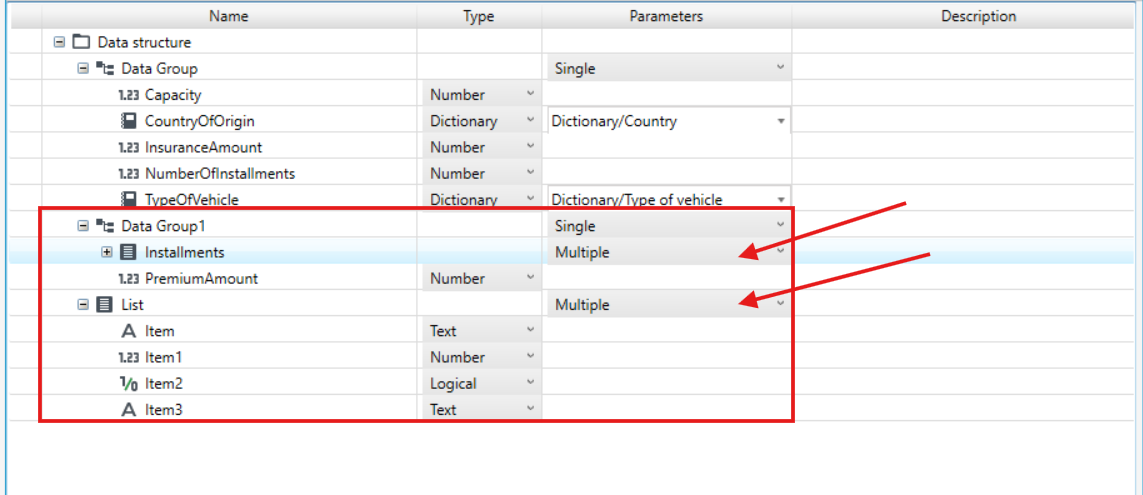This screenshot has height=495, width=1143.
Task: Click the Name column header
Action: tap(229, 16)
